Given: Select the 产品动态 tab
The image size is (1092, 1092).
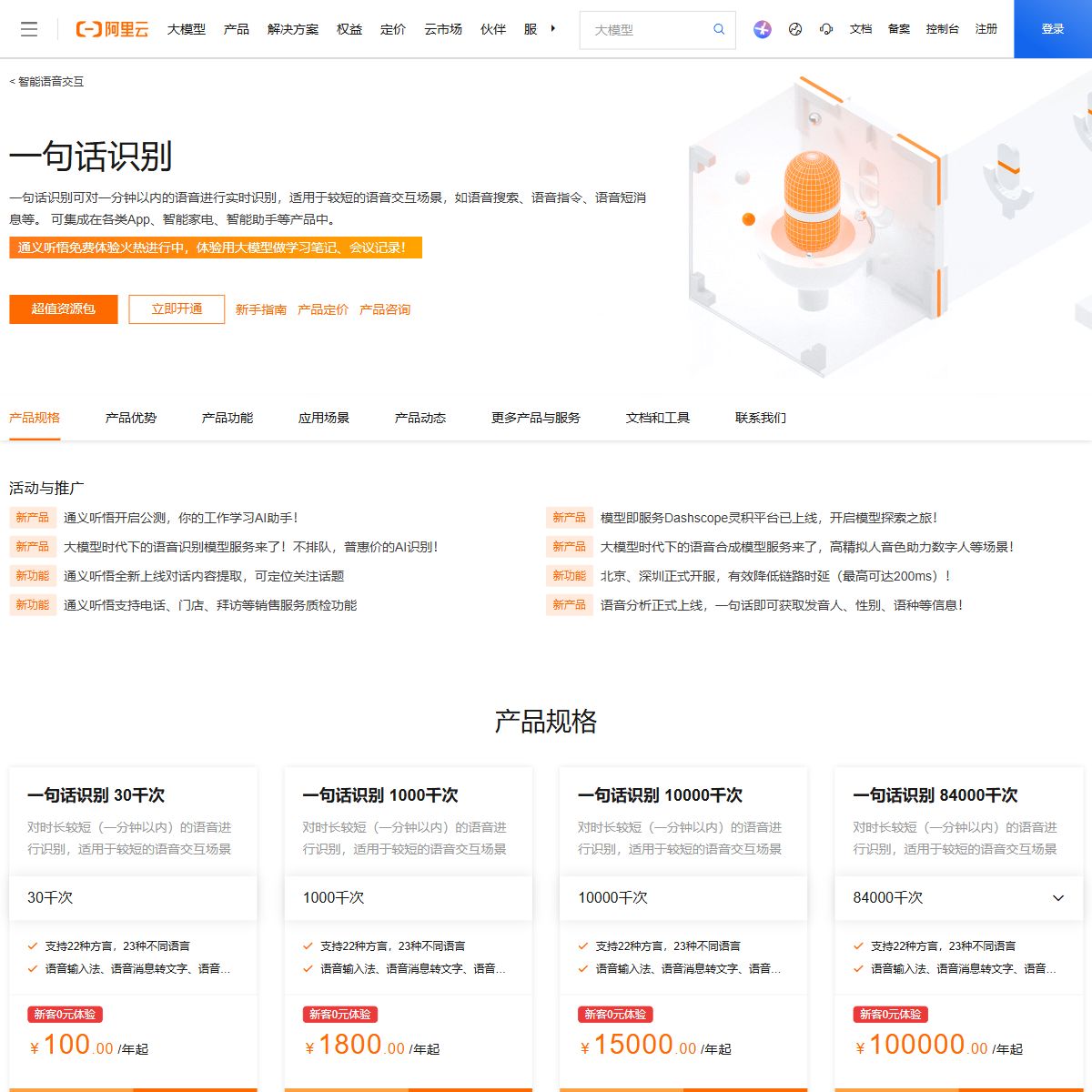Looking at the screenshot, I should click(x=420, y=418).
